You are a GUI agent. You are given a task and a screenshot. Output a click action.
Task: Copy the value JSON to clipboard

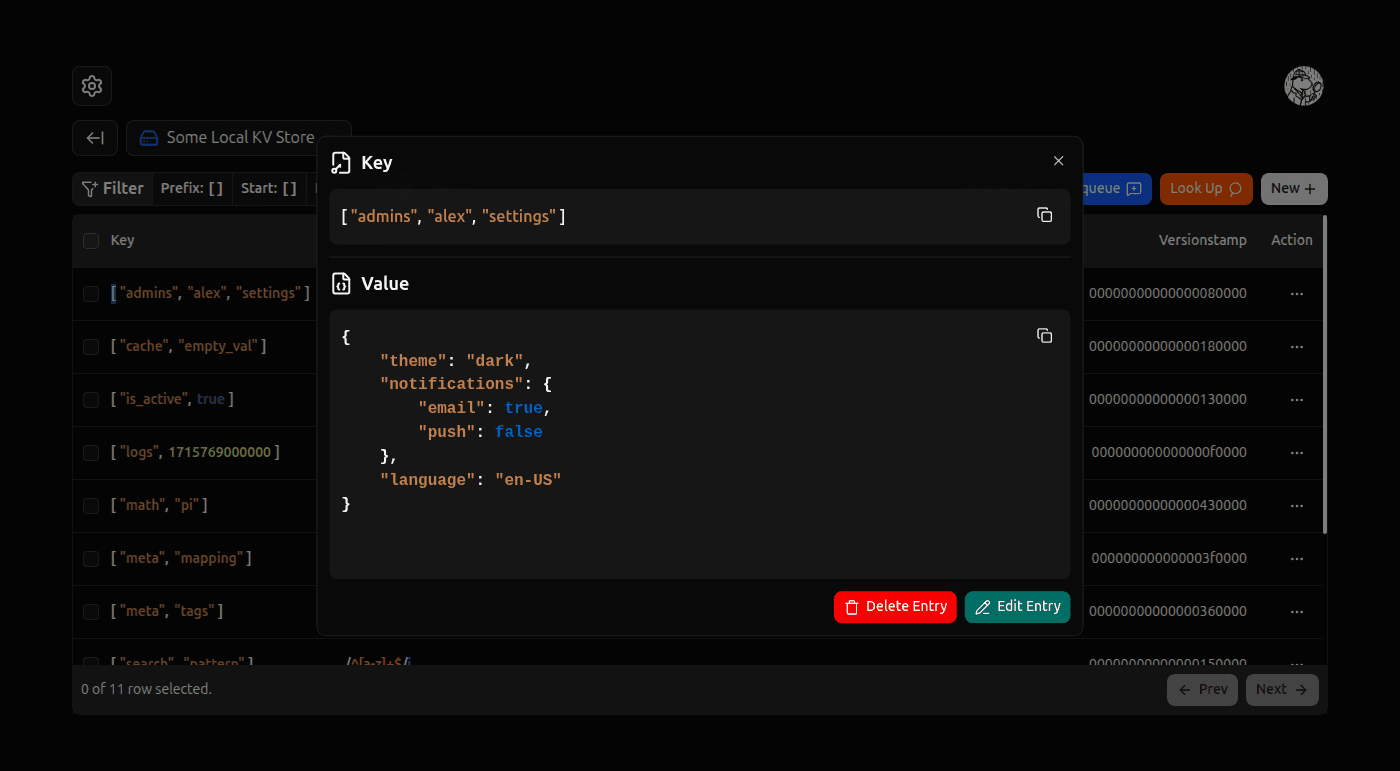(x=1044, y=336)
